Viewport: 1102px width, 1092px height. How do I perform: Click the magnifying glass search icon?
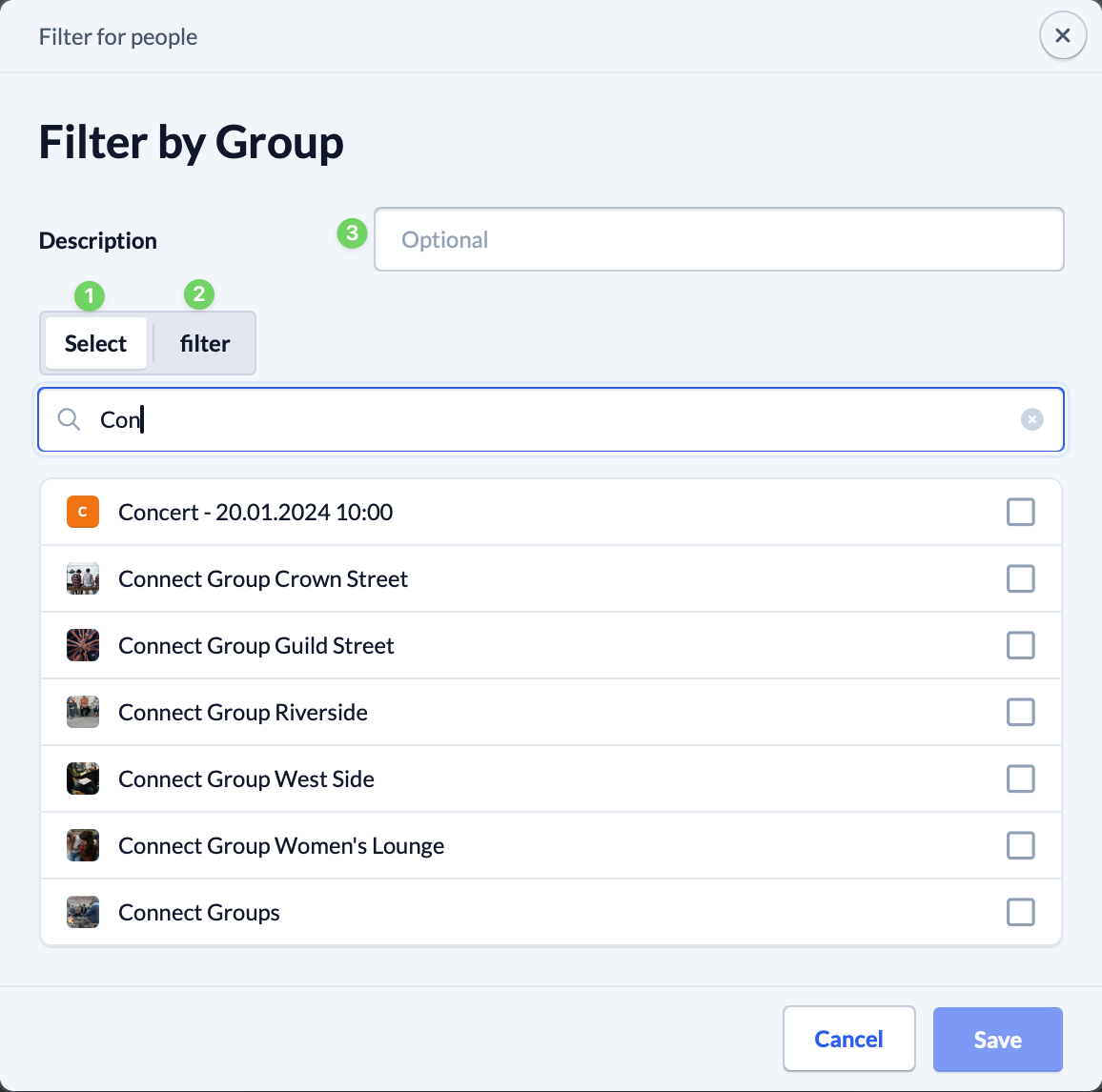pyautogui.click(x=69, y=419)
